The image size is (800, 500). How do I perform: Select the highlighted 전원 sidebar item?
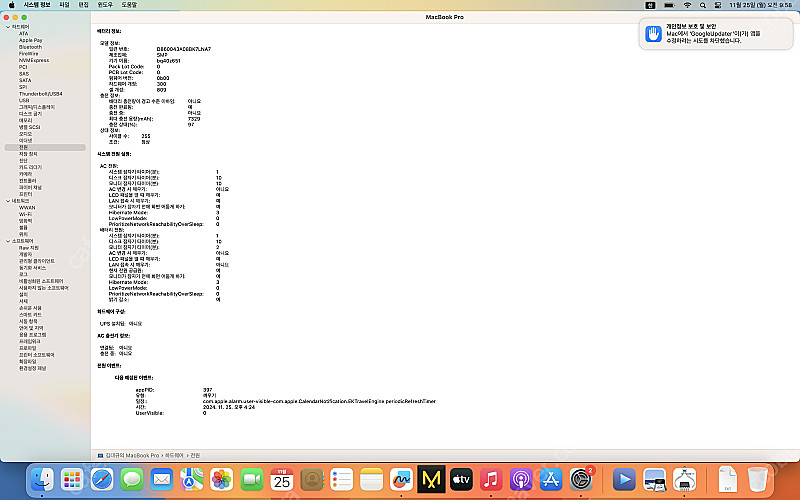(45, 147)
